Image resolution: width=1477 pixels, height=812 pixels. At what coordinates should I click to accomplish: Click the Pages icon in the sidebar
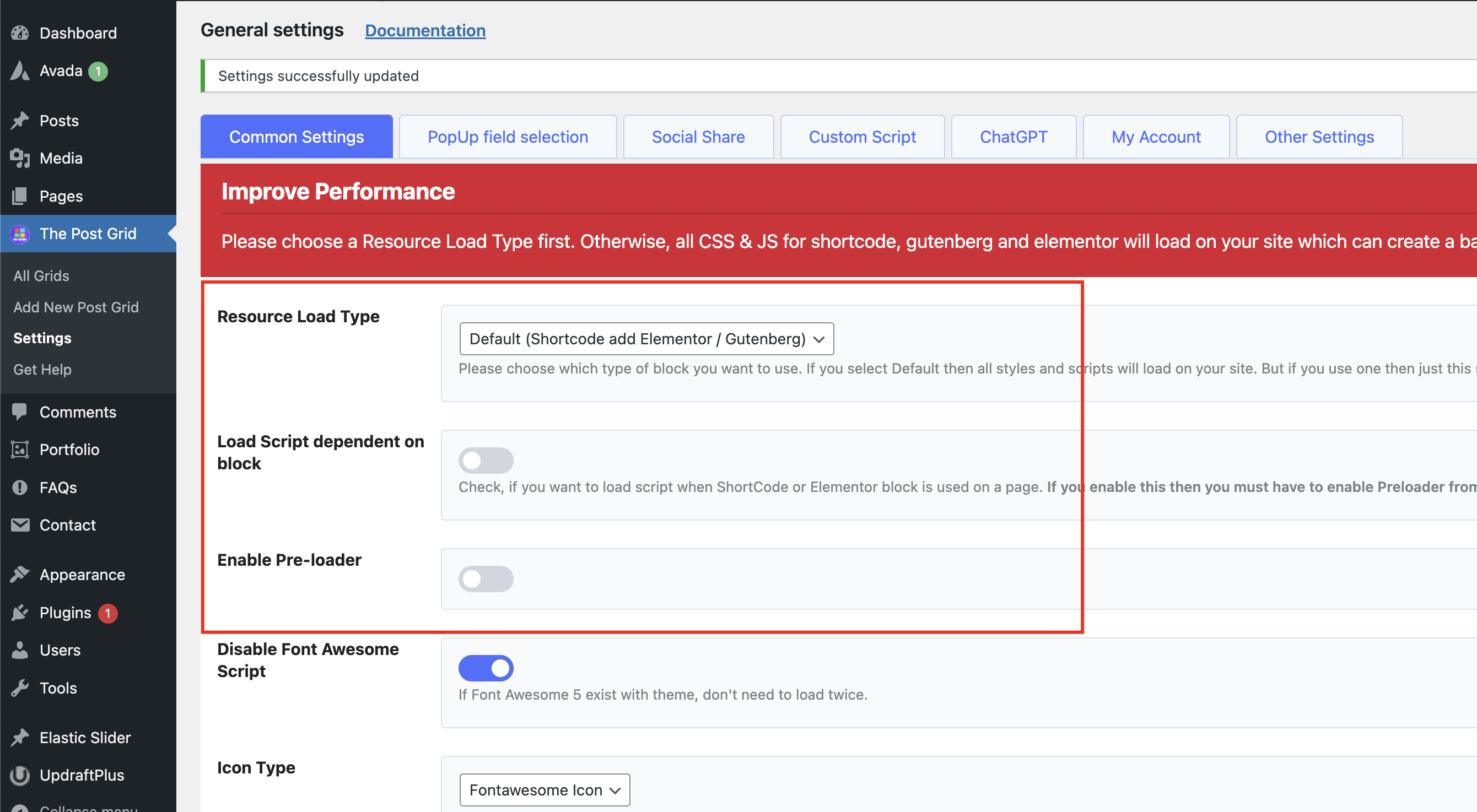(x=20, y=196)
